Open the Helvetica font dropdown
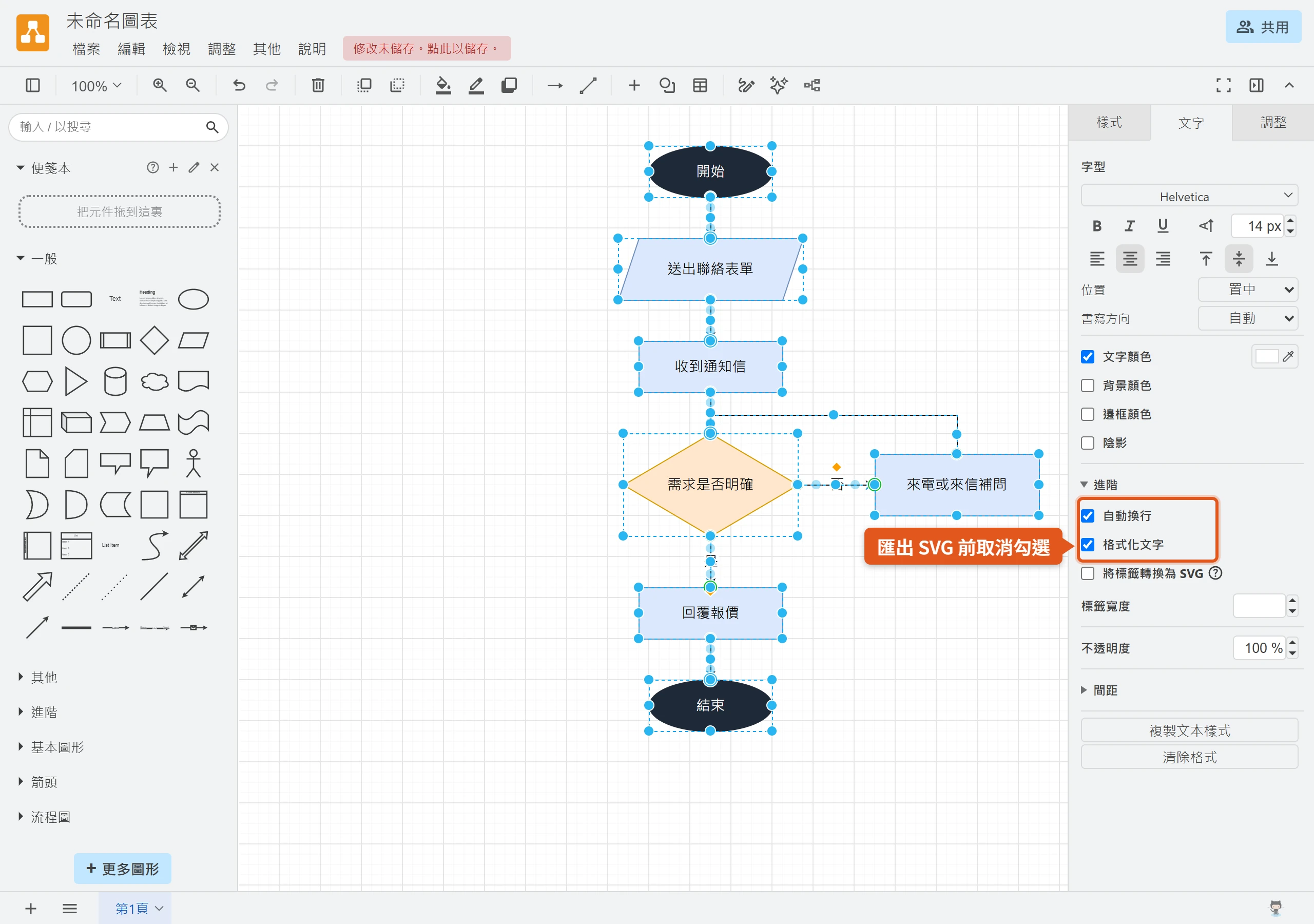Viewport: 1314px width, 924px height. tap(1189, 197)
